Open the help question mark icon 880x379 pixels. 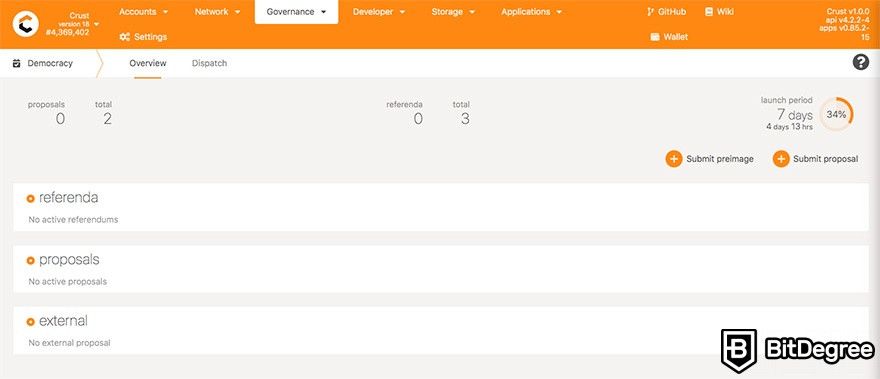[860, 62]
